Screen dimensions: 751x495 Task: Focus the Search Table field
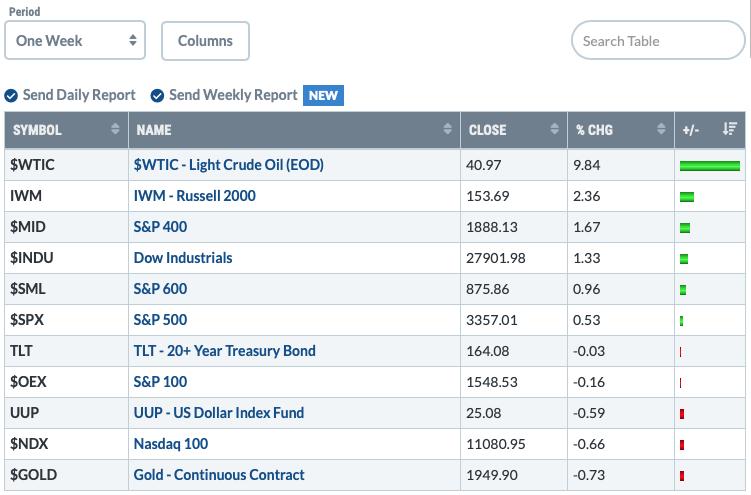(x=658, y=41)
